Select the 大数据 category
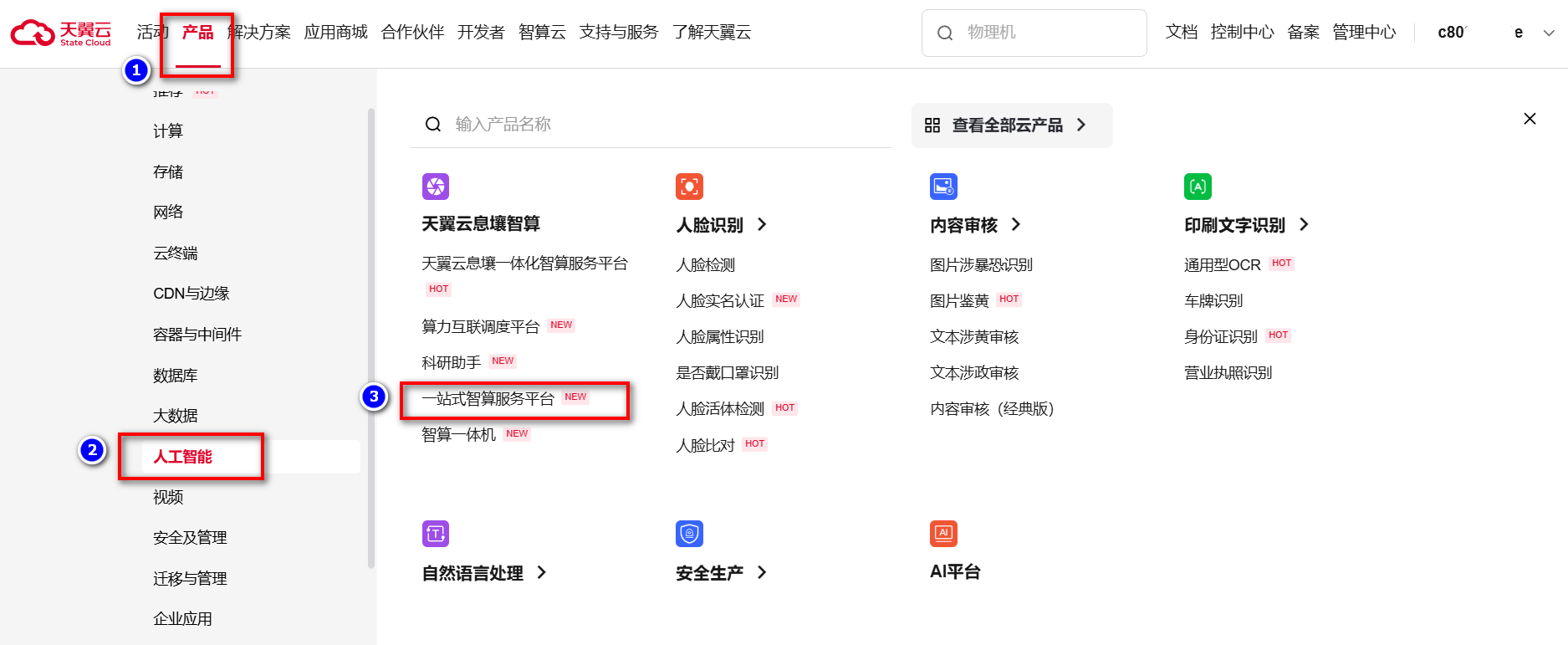1568x645 pixels. 176,416
